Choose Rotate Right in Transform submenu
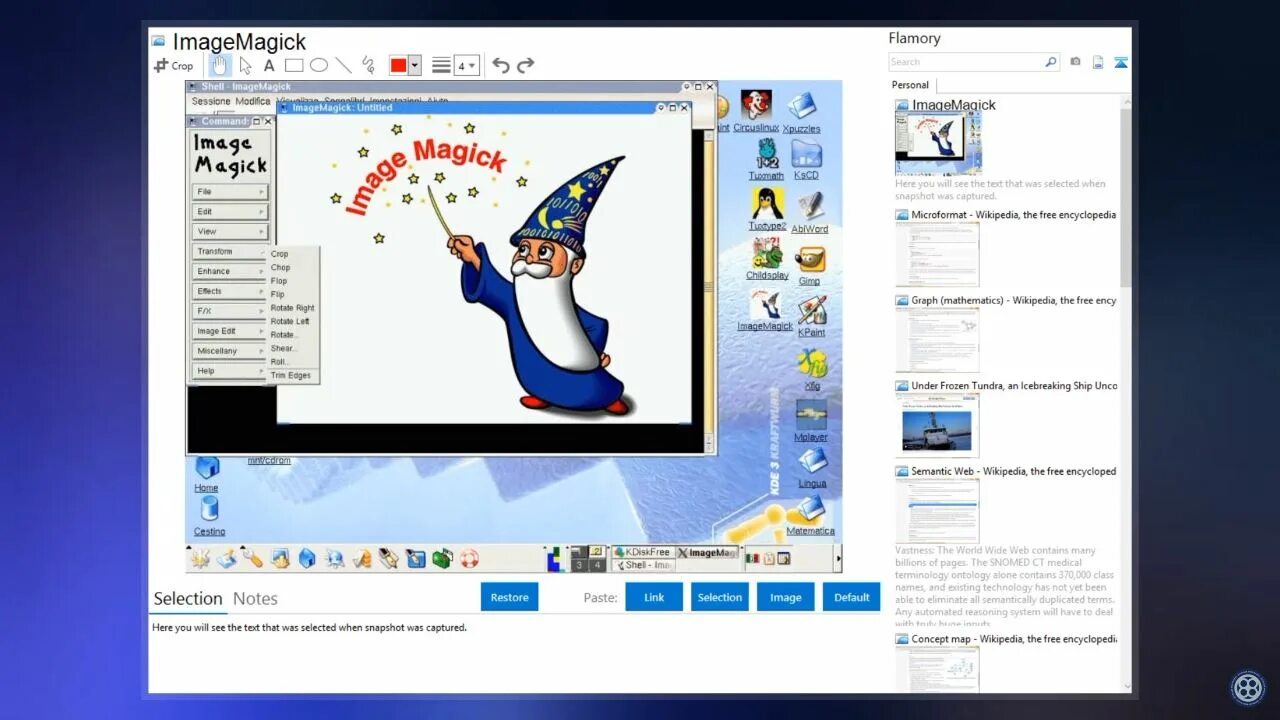Viewport: 1280px width, 720px height. point(292,308)
